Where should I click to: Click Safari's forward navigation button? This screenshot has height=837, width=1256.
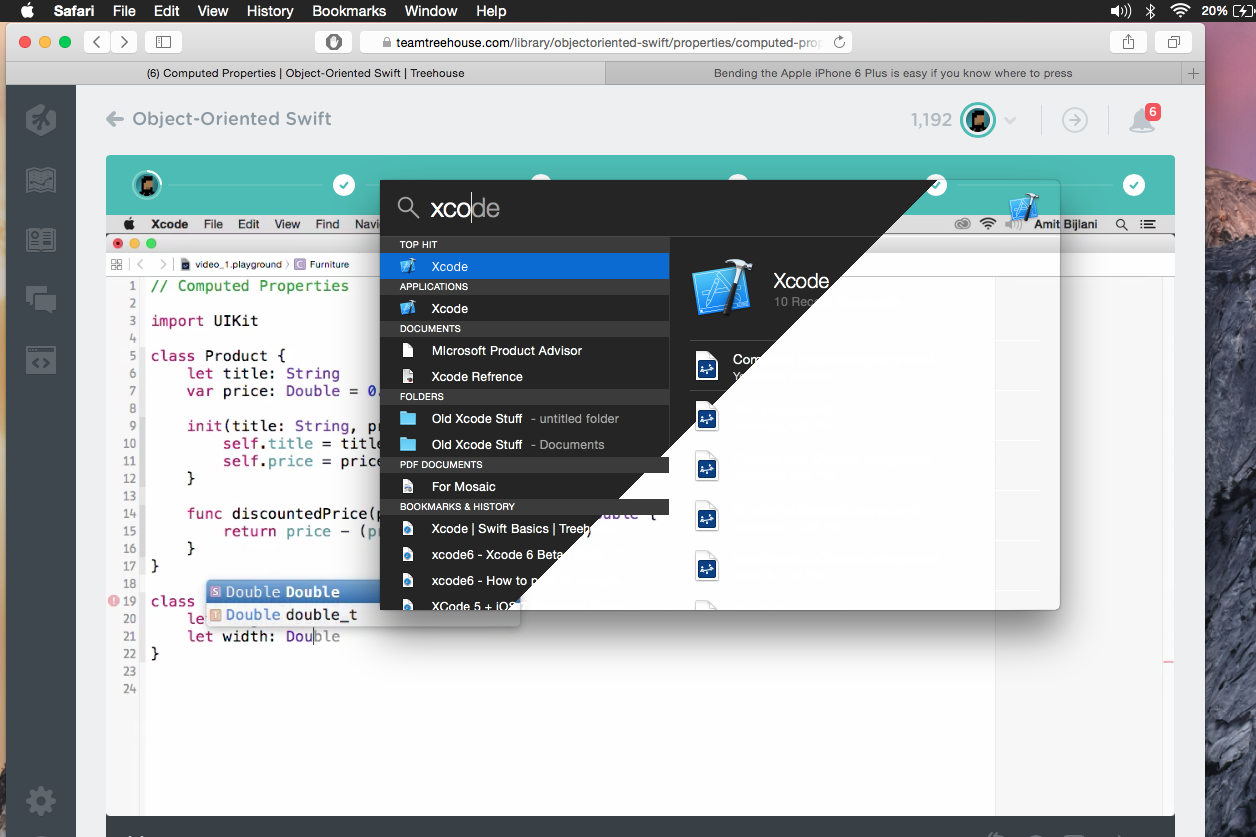[124, 42]
